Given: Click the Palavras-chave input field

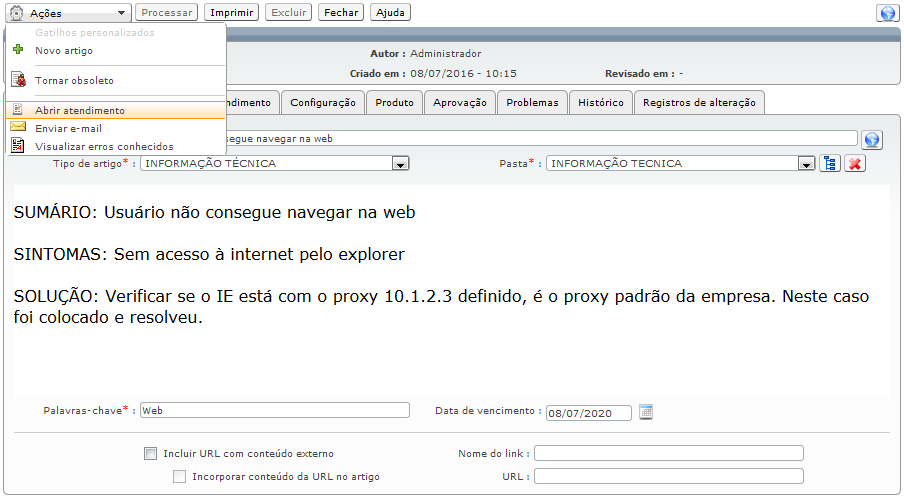Looking at the screenshot, I should tap(274, 410).
